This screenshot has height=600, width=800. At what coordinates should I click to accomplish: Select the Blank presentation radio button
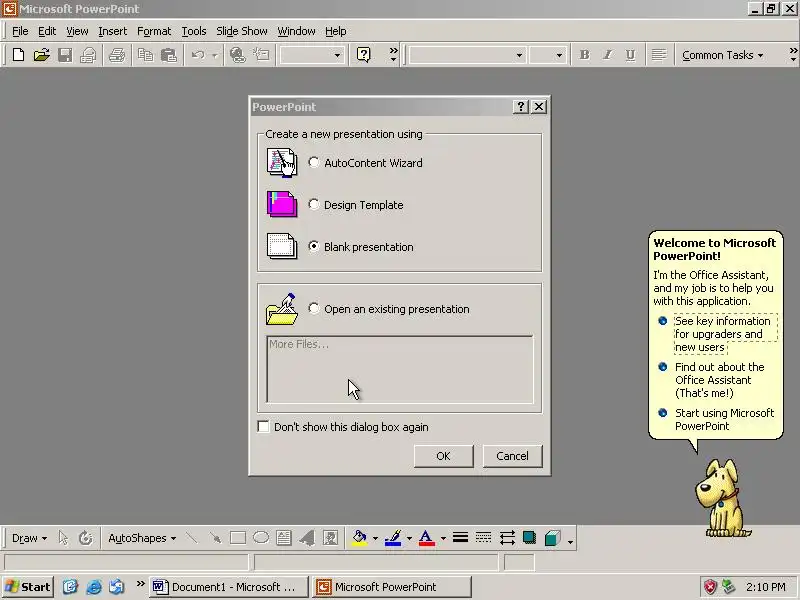(x=314, y=246)
